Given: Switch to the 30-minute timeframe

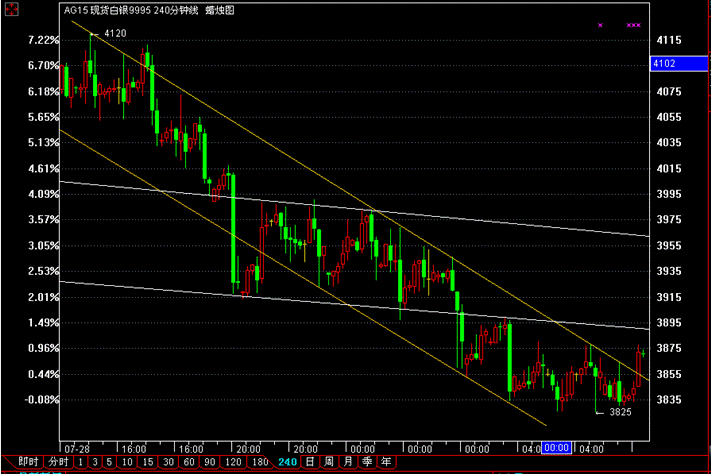Looking at the screenshot, I should (169, 462).
